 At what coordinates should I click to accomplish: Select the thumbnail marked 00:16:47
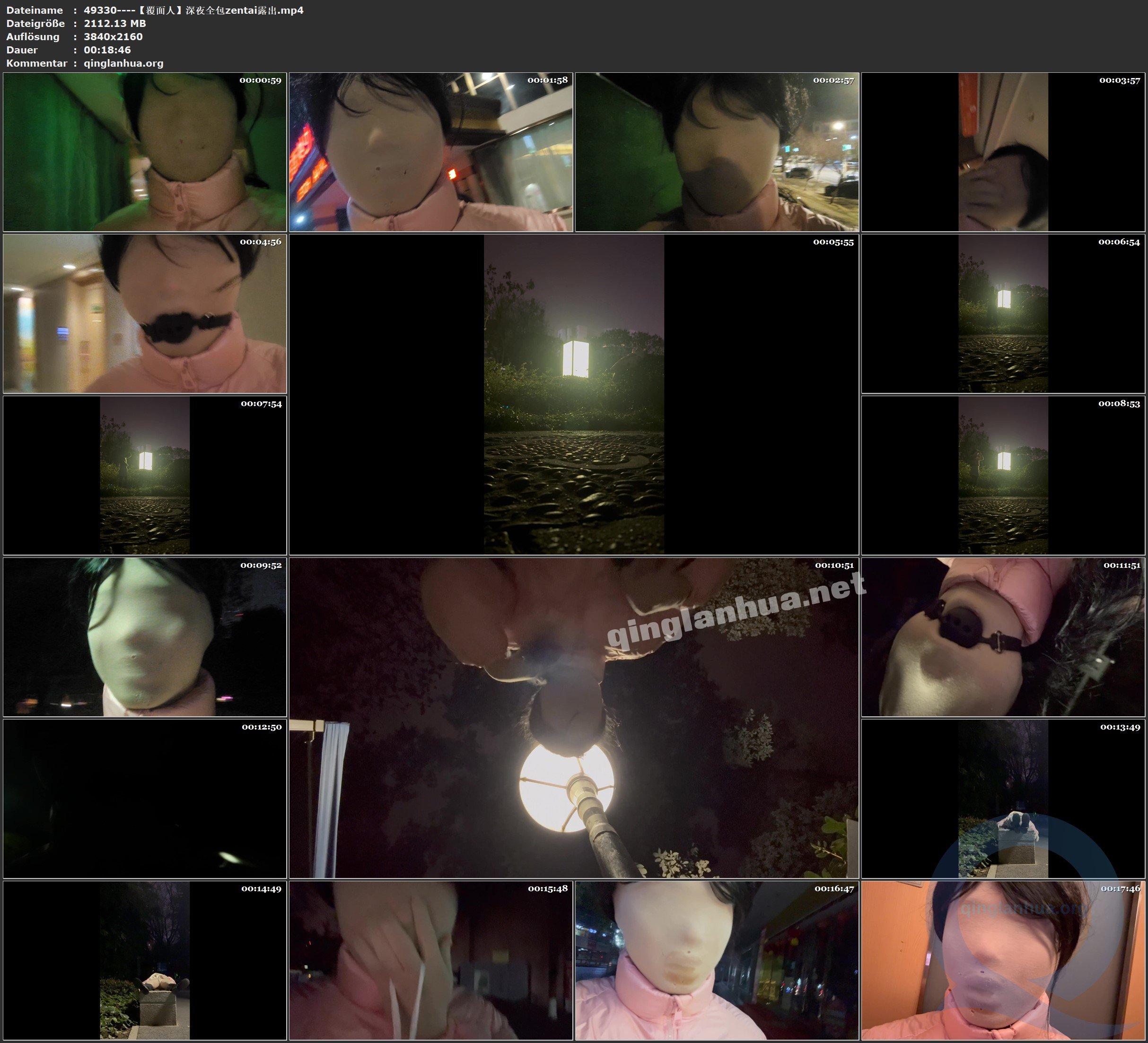coord(717,960)
